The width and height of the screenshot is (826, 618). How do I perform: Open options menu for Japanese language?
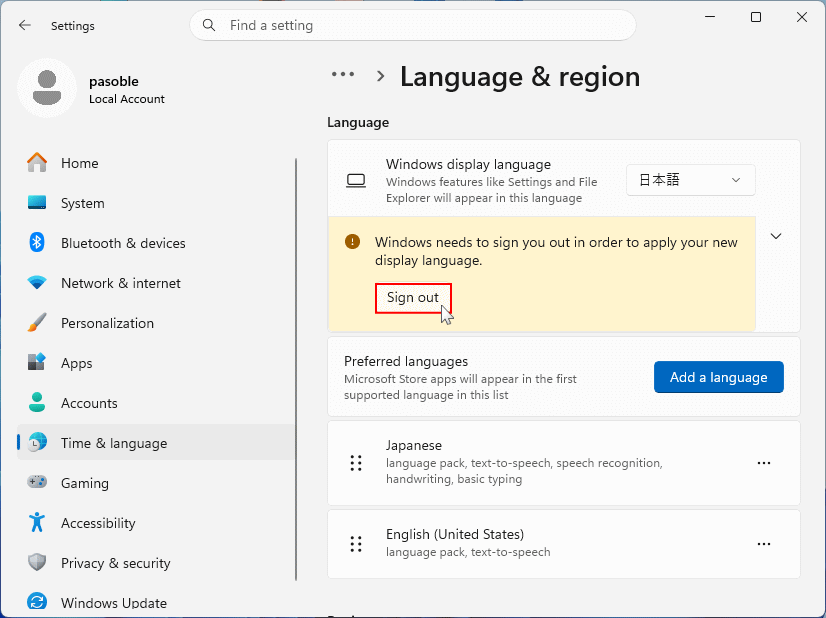pos(764,463)
